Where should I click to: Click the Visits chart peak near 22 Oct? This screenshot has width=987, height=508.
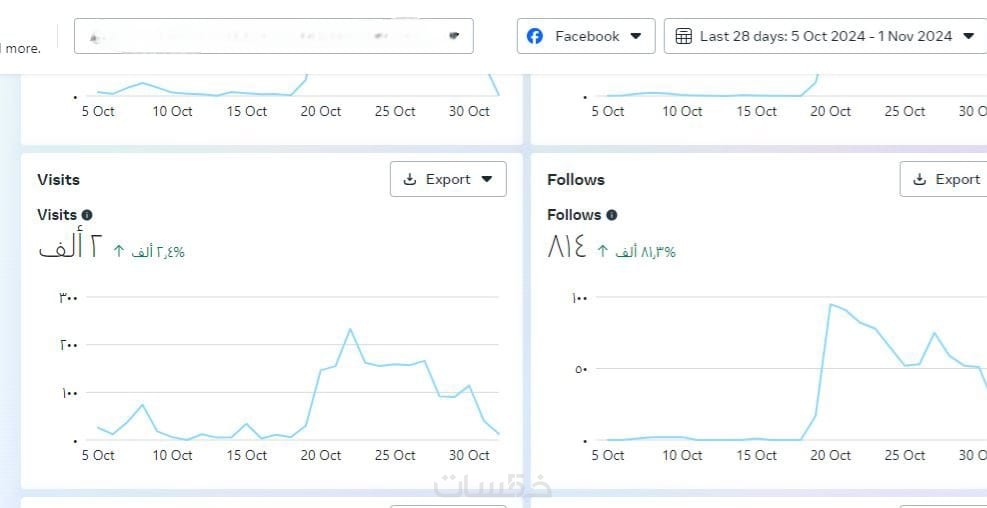coord(350,329)
